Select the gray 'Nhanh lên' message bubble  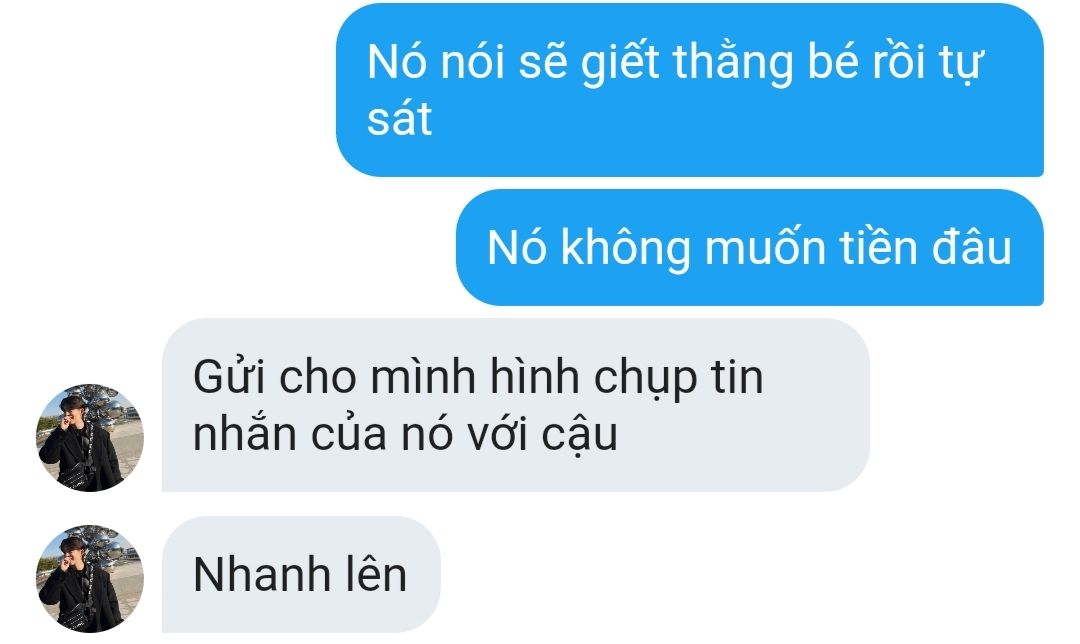301,574
